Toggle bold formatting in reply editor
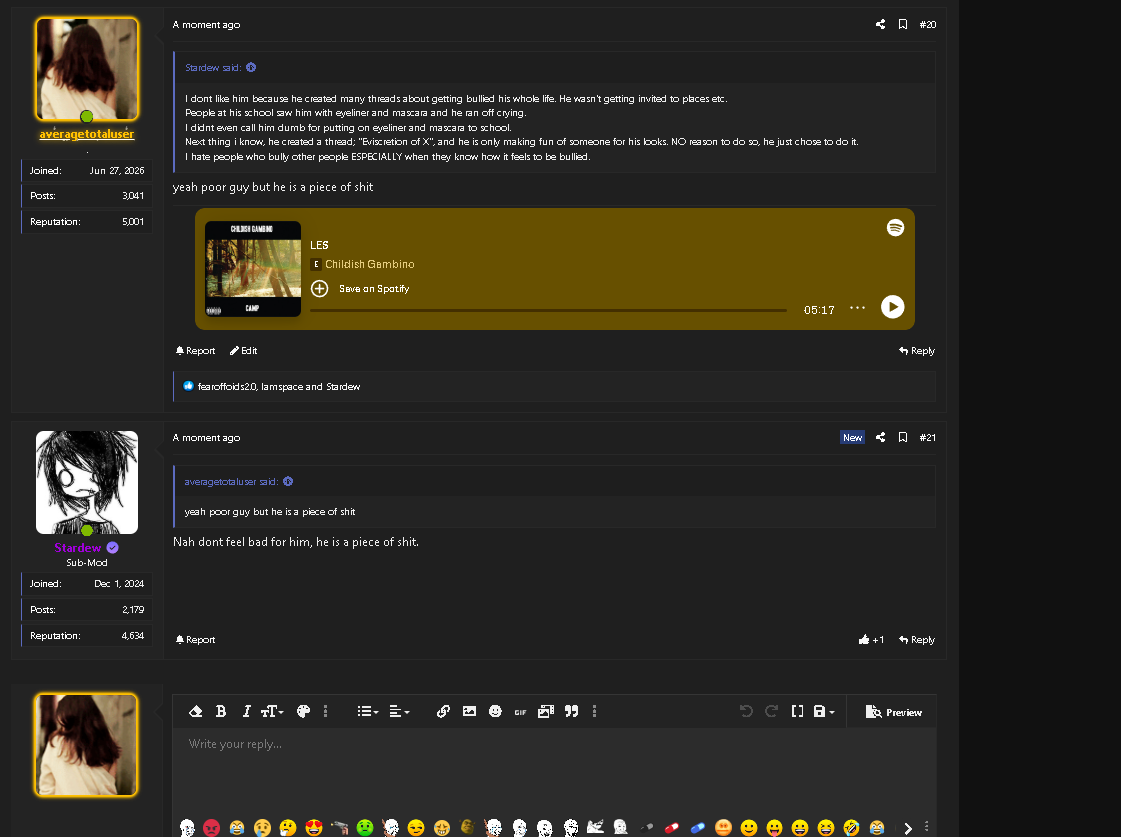The height and width of the screenshot is (837, 1121). click(221, 711)
